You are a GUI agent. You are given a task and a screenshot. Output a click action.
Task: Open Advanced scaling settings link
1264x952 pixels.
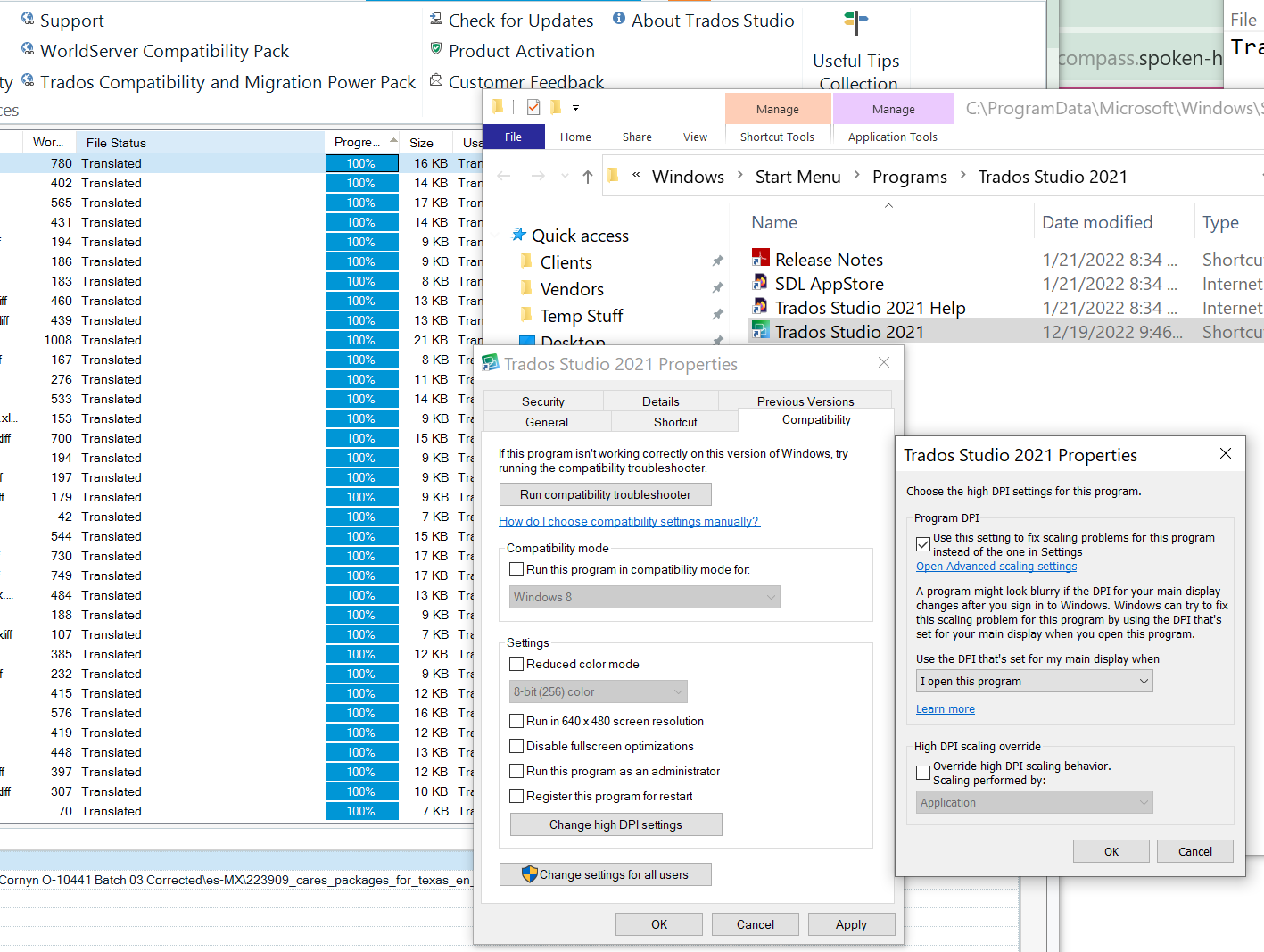996,566
